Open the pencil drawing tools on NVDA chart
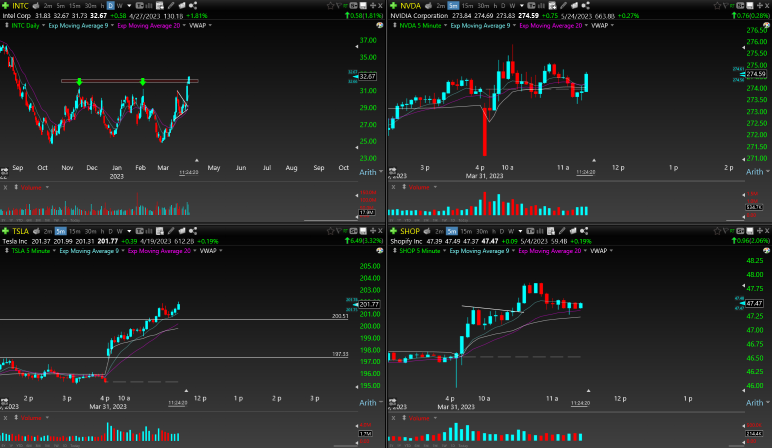The height and width of the screenshot is (448, 772). tap(564, 5)
